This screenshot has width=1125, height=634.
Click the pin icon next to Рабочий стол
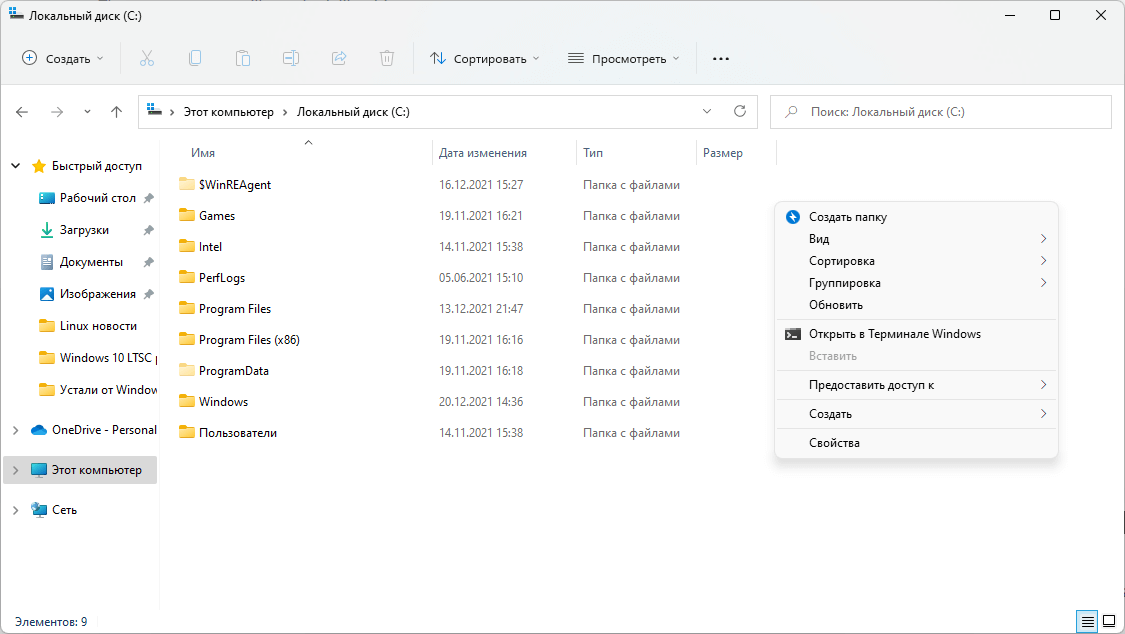pyautogui.click(x=149, y=198)
